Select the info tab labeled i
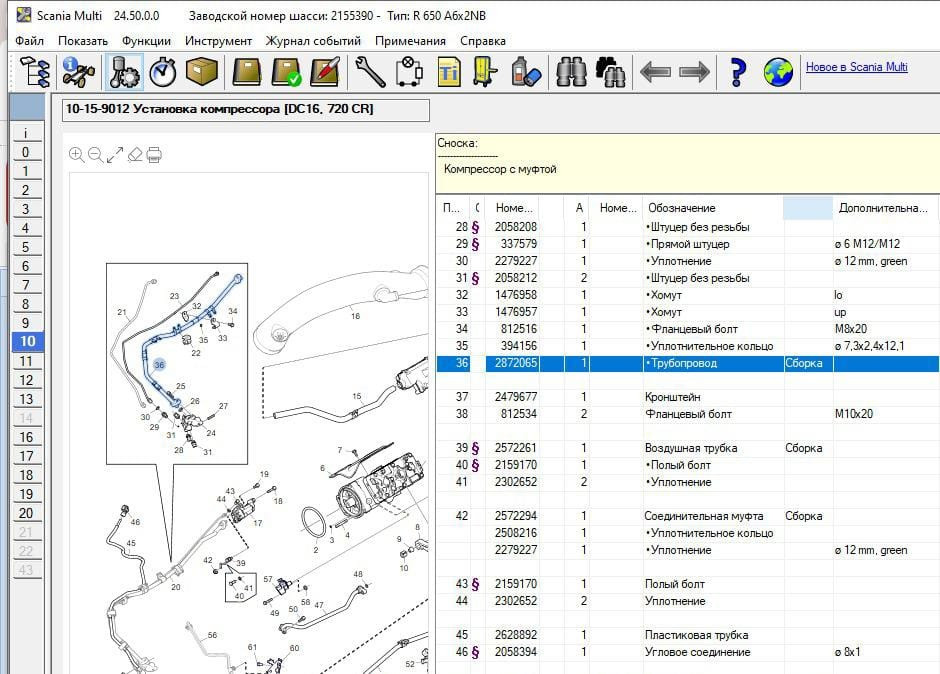The height and width of the screenshot is (674, 940). pos(26,133)
